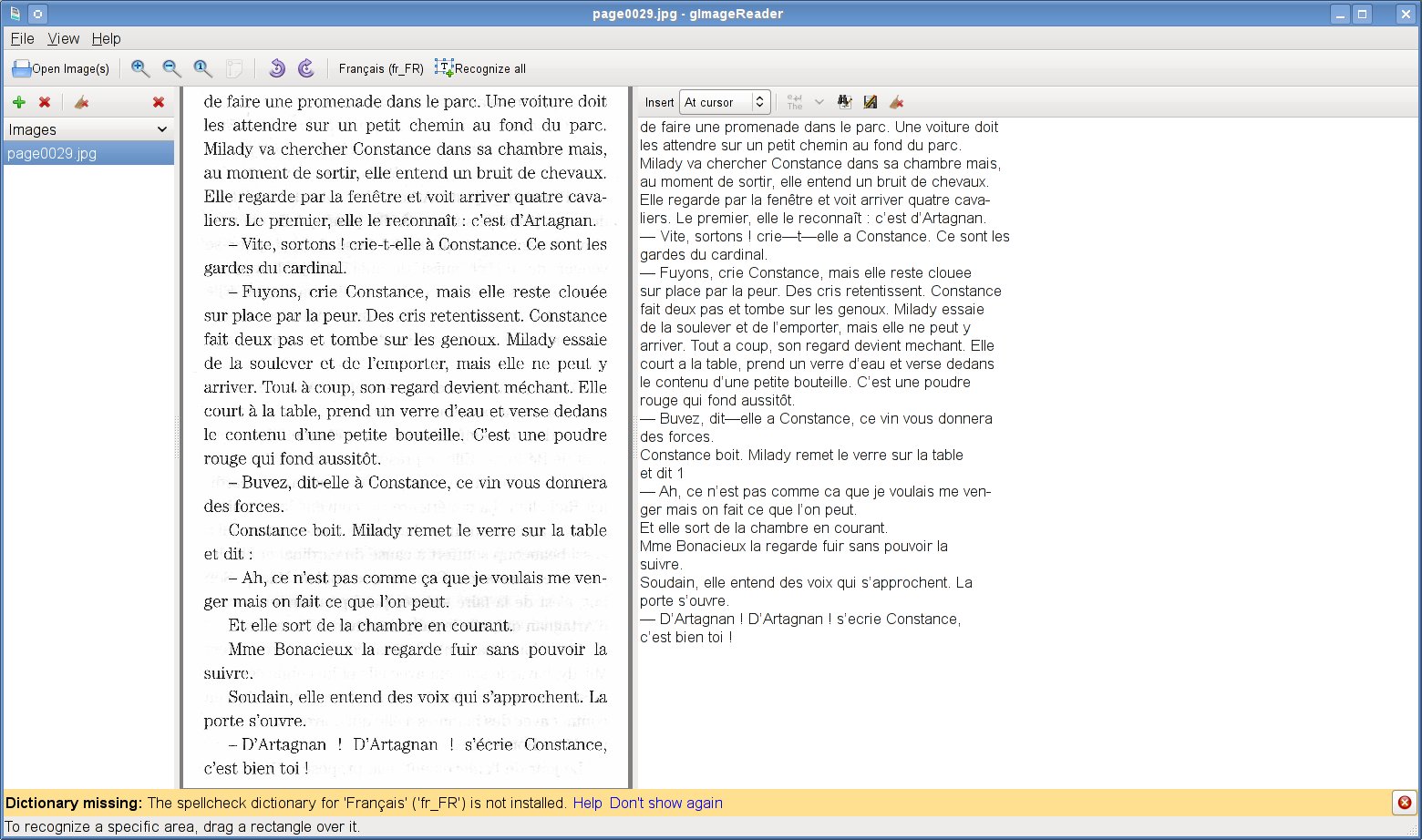Clear the image list with the broom icon
Screen dimensions: 1422x840
click(x=81, y=102)
